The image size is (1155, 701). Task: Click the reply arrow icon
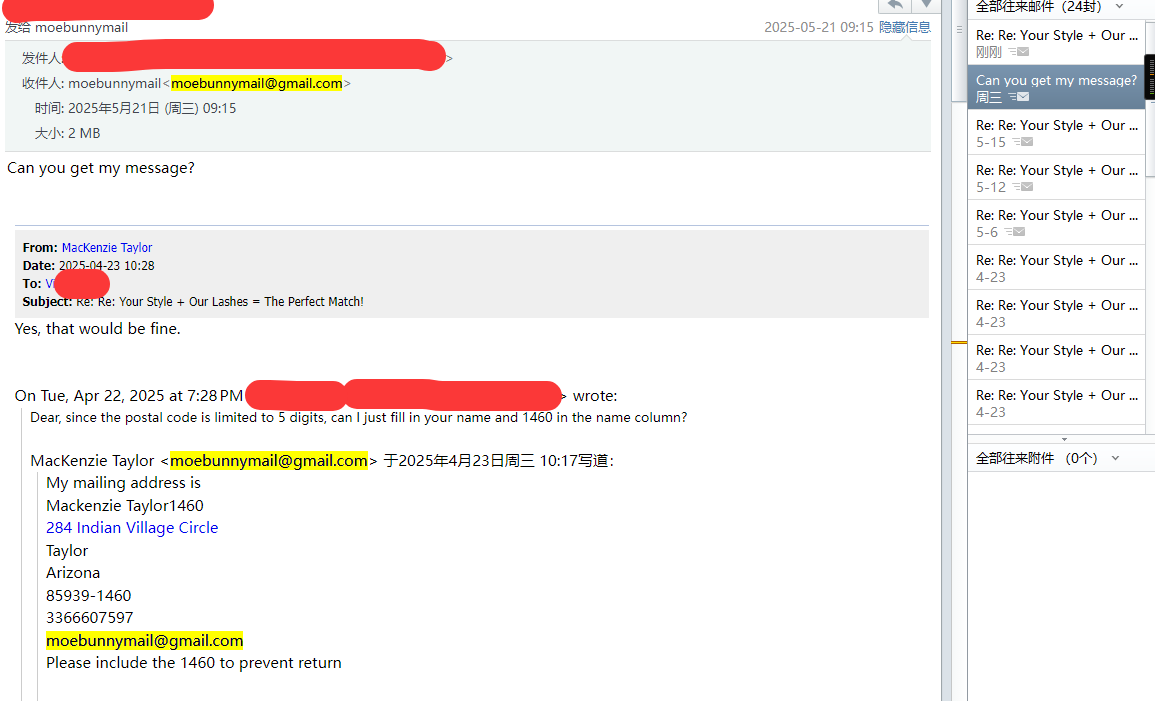point(895,5)
